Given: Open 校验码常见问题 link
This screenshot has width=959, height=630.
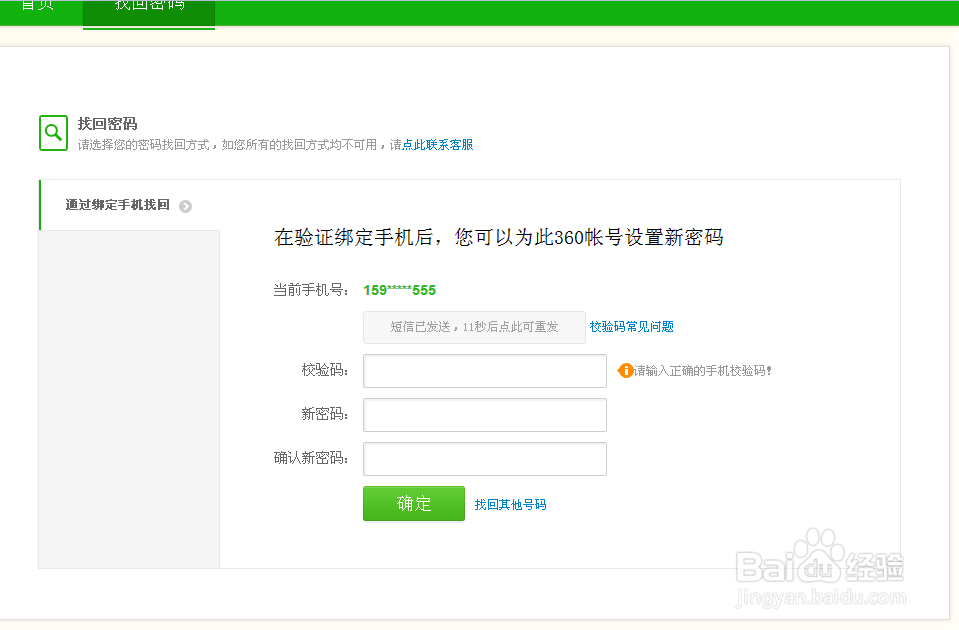Looking at the screenshot, I should click(631, 327).
